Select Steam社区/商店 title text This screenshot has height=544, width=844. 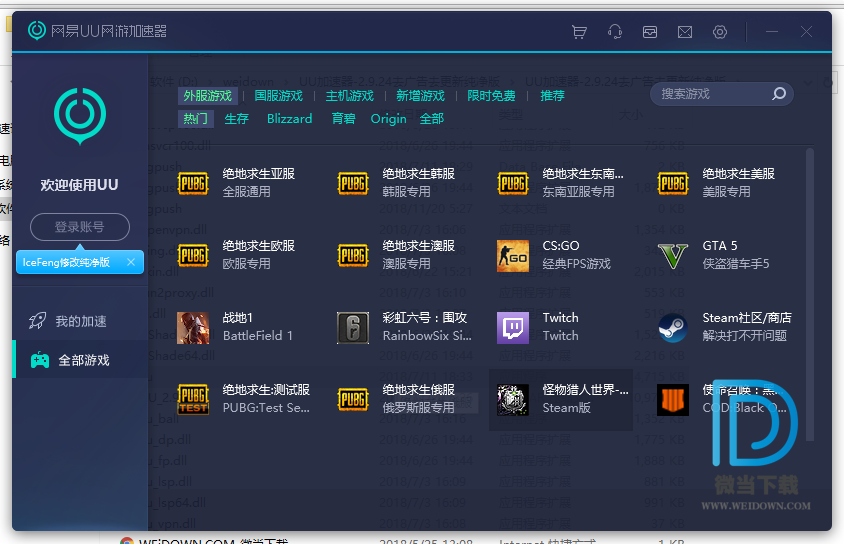pos(747,318)
